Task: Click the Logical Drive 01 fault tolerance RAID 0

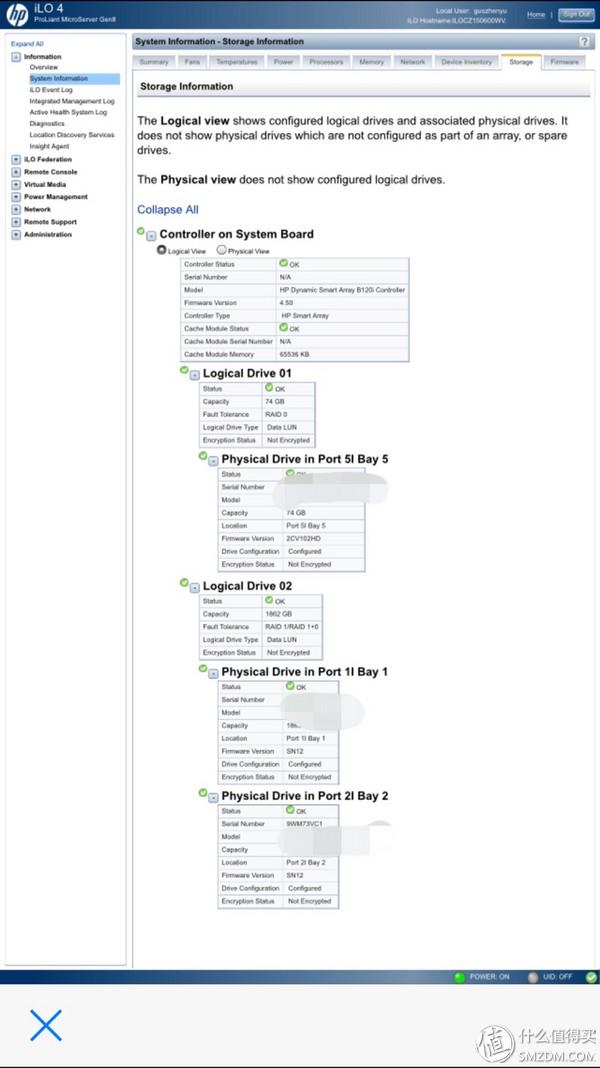Action: [x=276, y=414]
